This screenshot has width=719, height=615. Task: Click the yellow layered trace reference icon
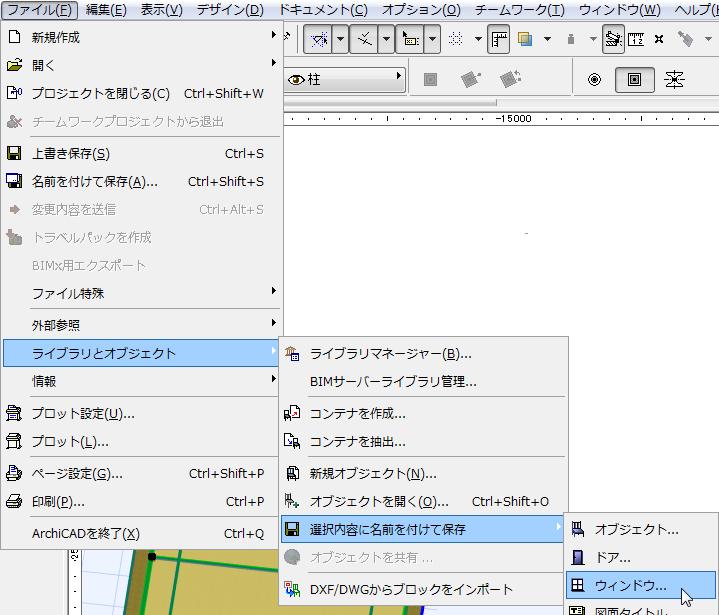(525, 39)
